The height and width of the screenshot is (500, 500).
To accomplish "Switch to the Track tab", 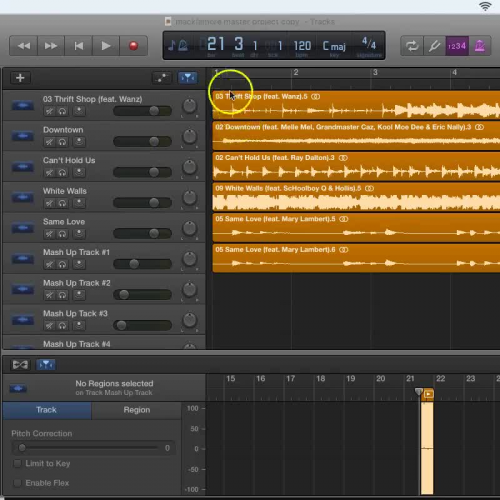I will click(47, 410).
